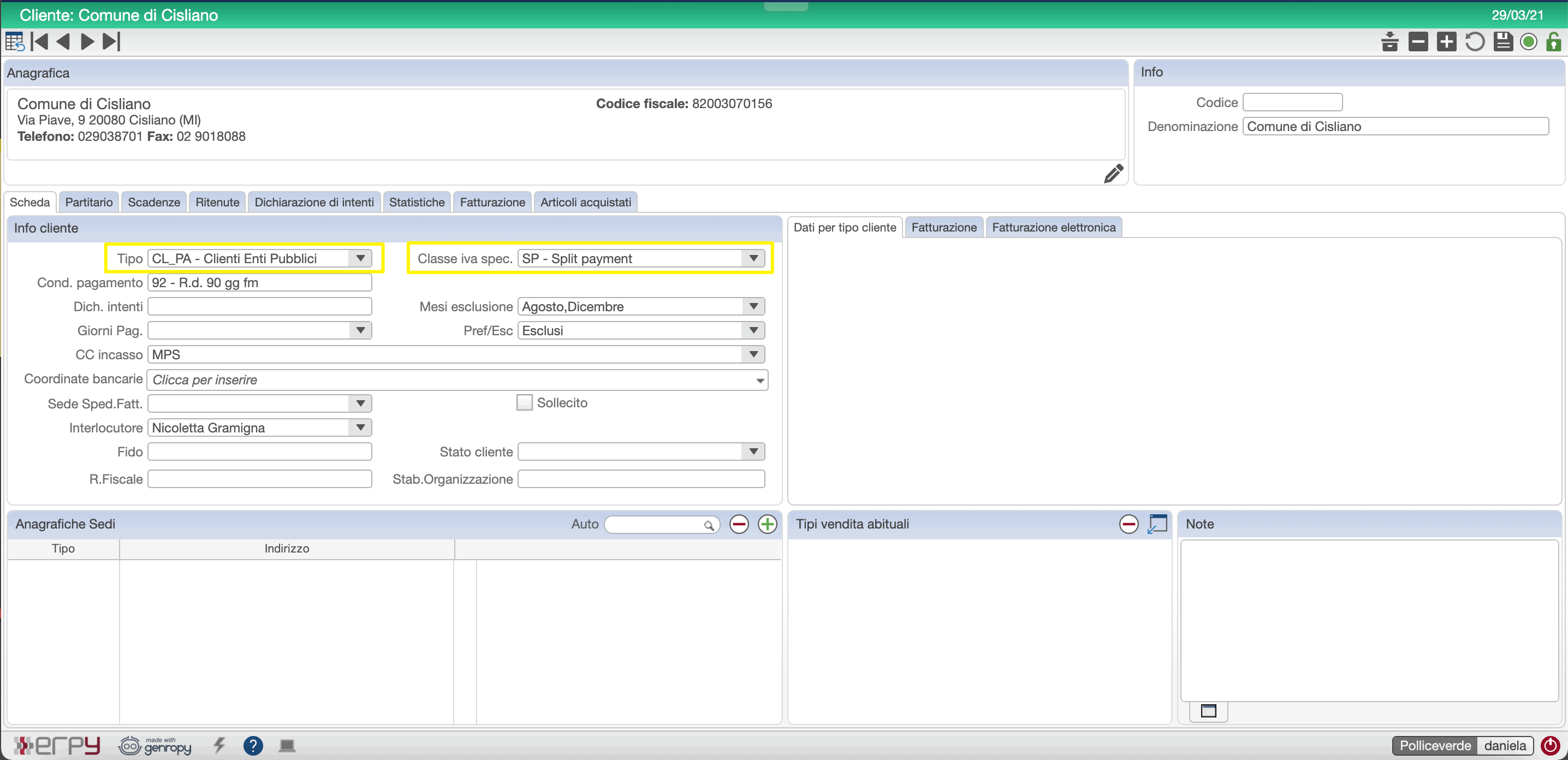The width and height of the screenshot is (1568, 760).
Task: Remove a row in Anagrafiche Sedi
Action: point(739,524)
